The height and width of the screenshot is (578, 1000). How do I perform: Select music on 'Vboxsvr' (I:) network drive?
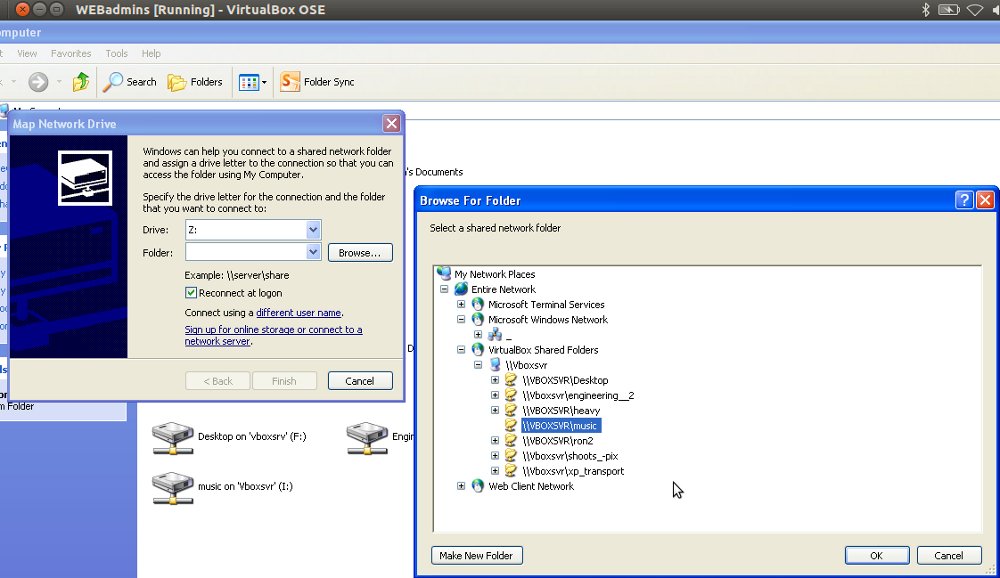pyautogui.click(x=223, y=487)
